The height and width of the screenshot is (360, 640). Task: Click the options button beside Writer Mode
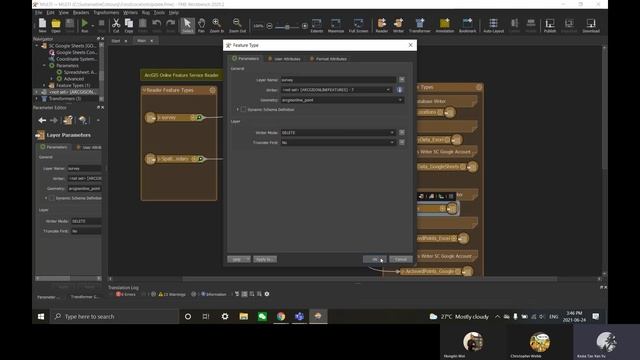402,132
